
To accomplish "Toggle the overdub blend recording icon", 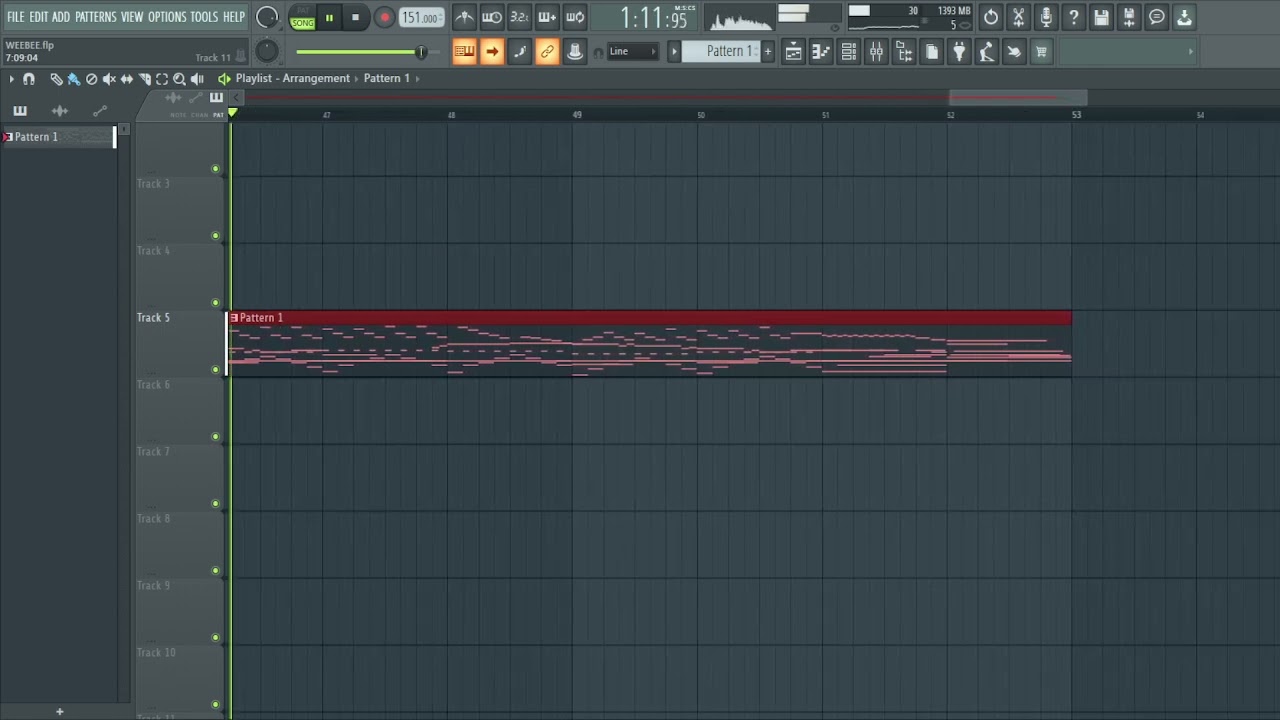I will pyautogui.click(x=547, y=17).
